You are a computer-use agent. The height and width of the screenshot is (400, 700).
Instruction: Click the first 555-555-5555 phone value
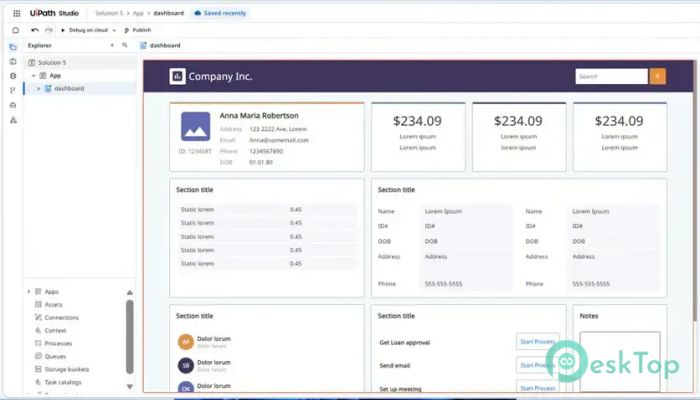click(x=443, y=284)
